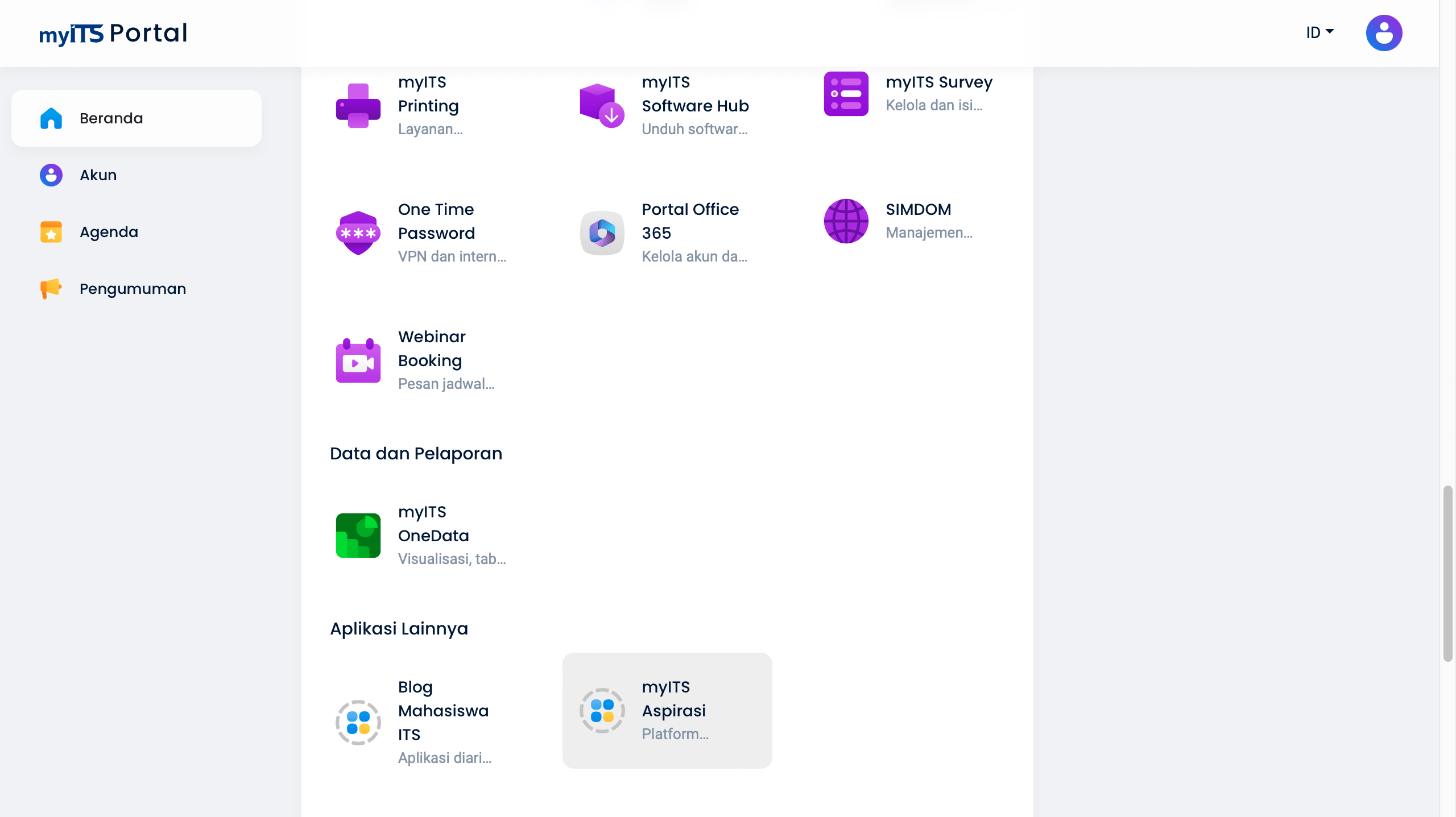This screenshot has height=817, width=1456.
Task: Click the Webinar Booking title link
Action: (x=432, y=349)
